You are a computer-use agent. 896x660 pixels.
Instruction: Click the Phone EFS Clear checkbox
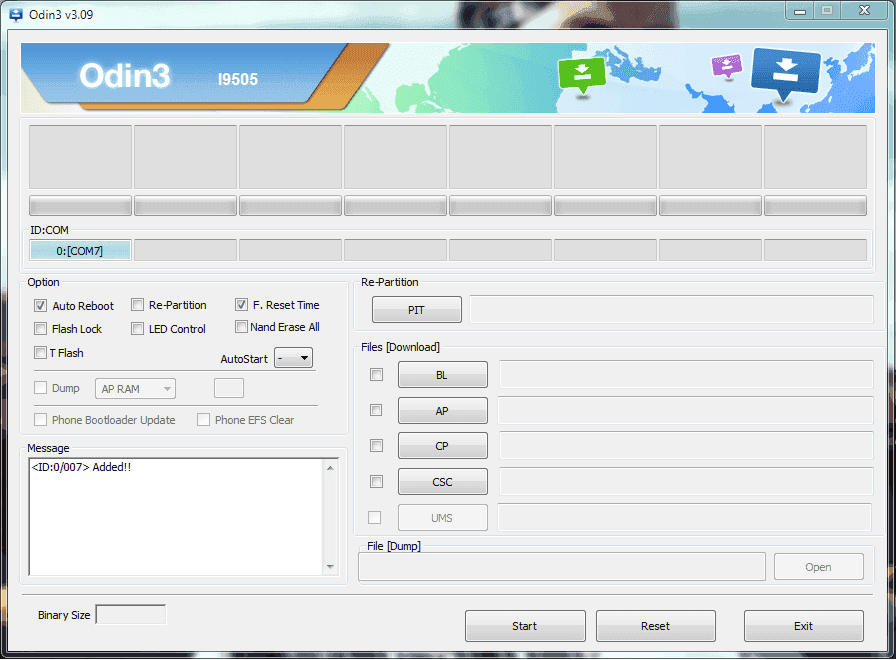203,419
